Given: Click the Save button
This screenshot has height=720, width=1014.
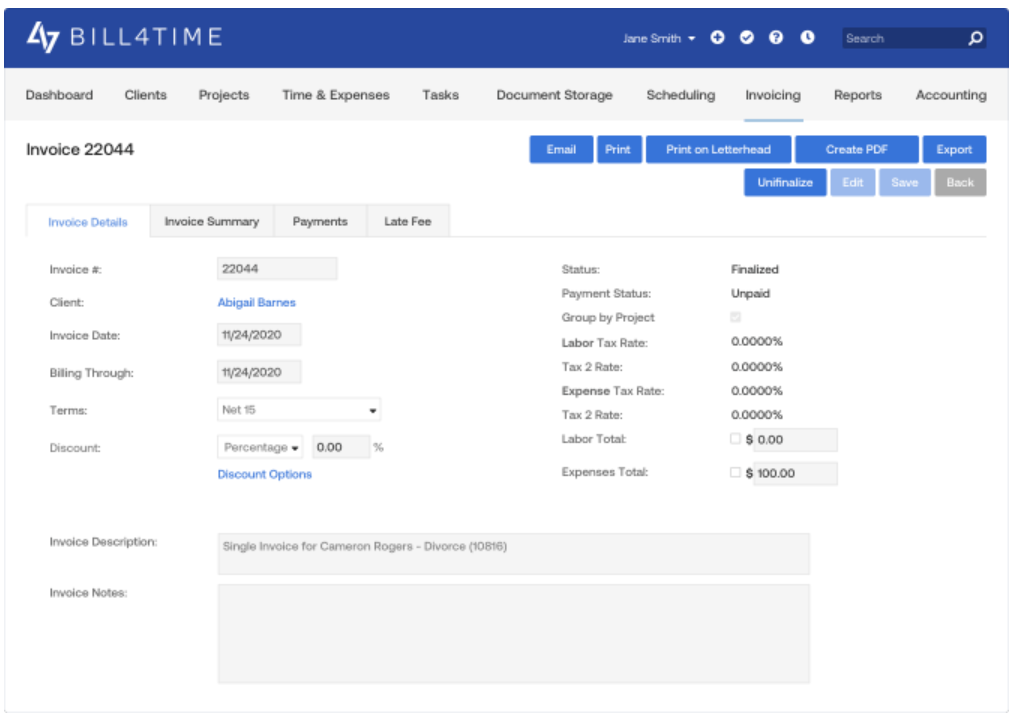Looking at the screenshot, I should (904, 182).
